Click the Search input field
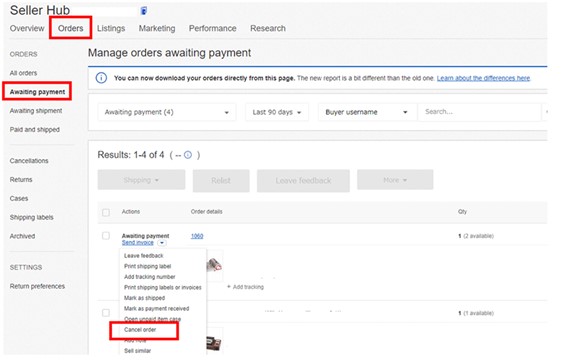The width and height of the screenshot is (567, 364). [479, 112]
